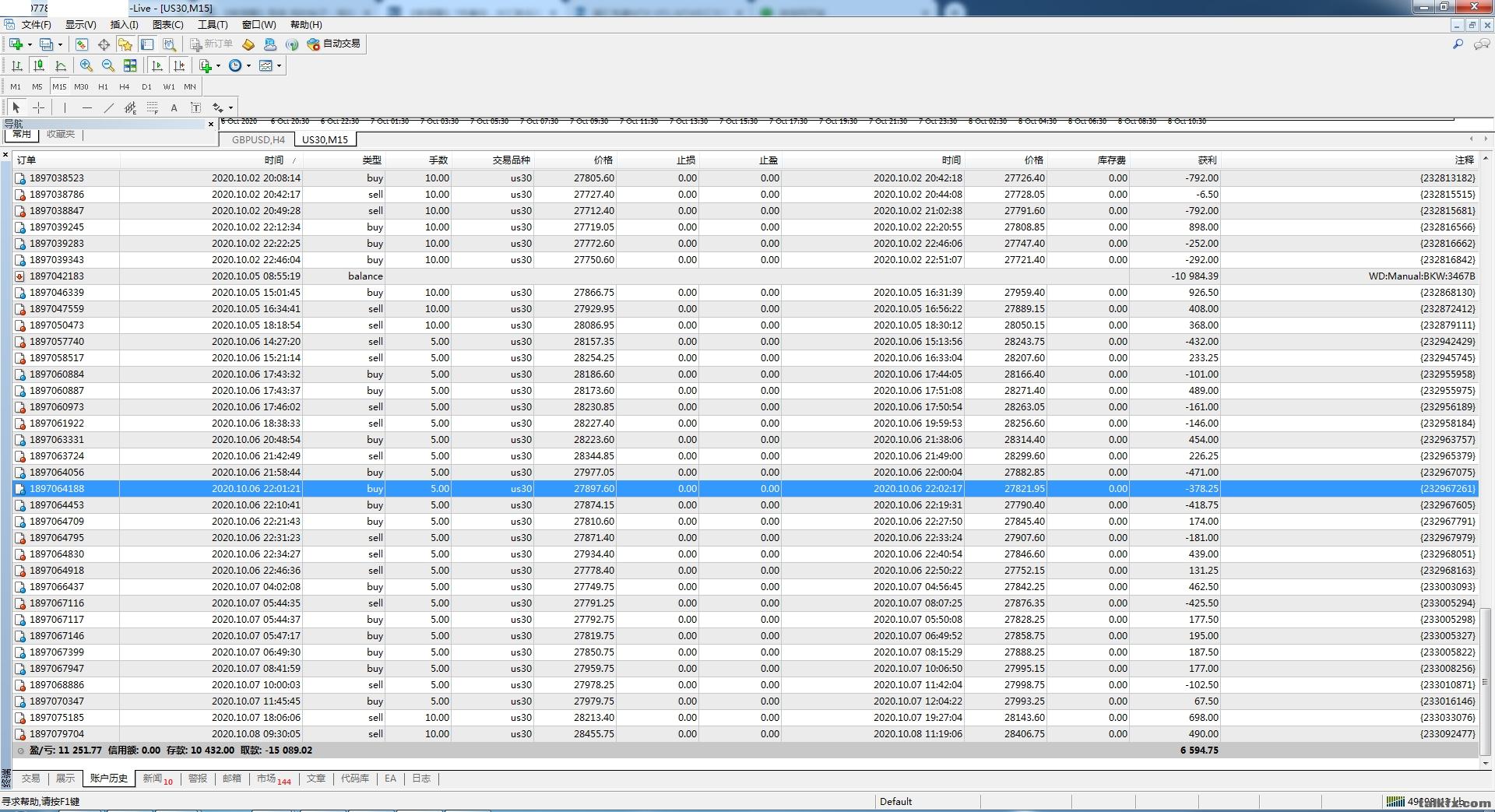1495x812 pixels.
Task: Select the horizontal line tool
Action: [86, 108]
